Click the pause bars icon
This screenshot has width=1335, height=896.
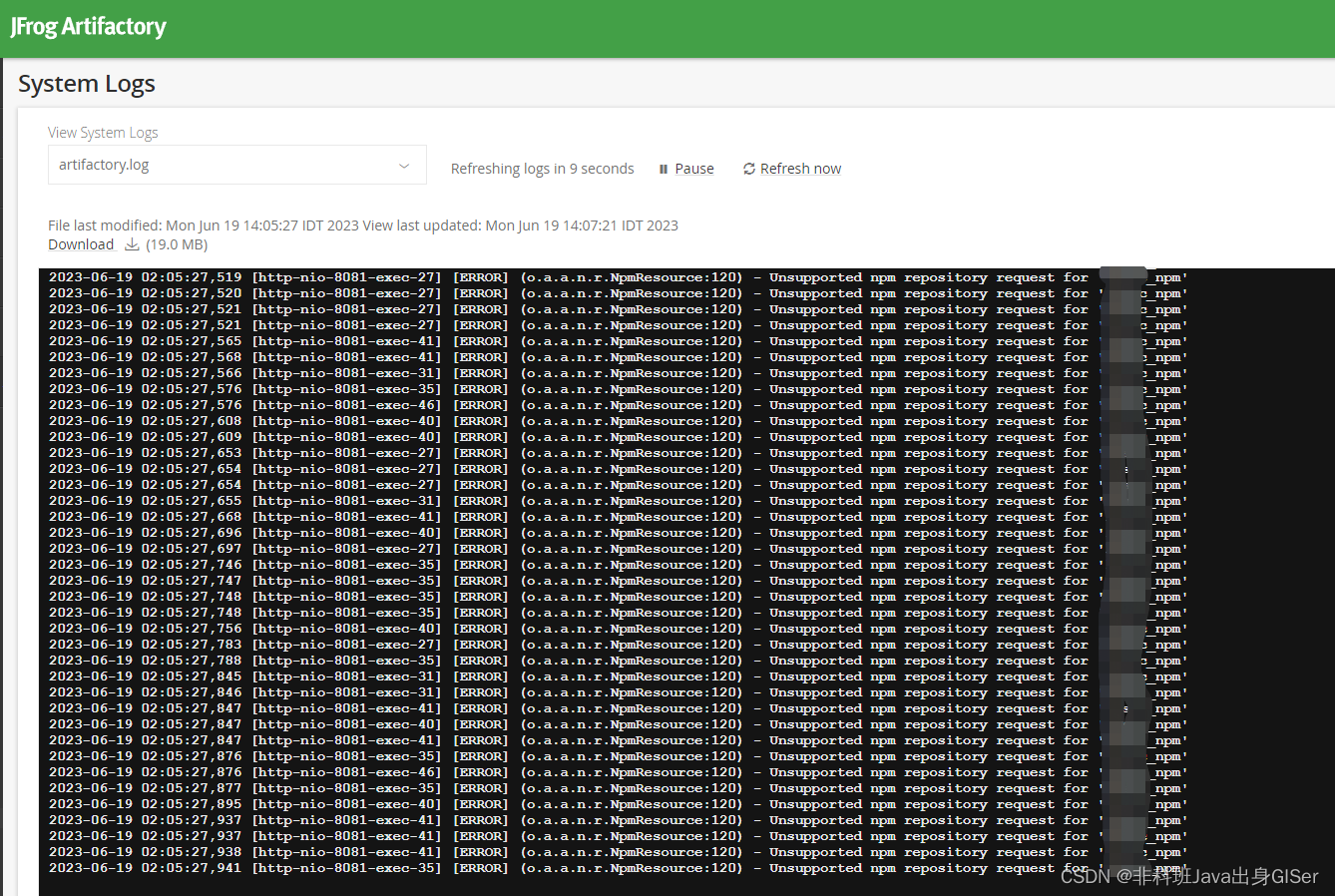[664, 170]
